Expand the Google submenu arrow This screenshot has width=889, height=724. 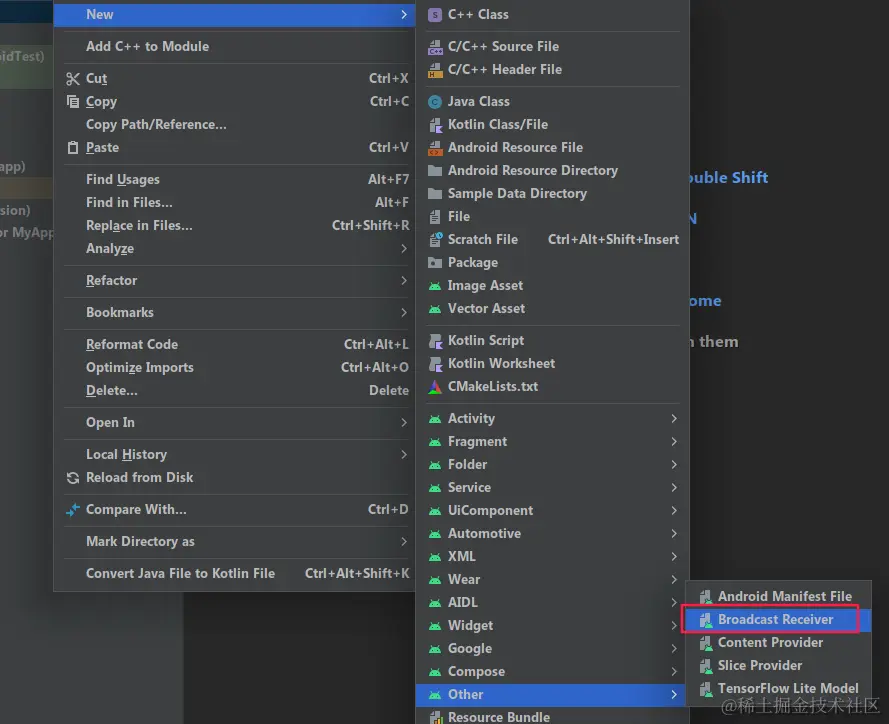coord(674,649)
